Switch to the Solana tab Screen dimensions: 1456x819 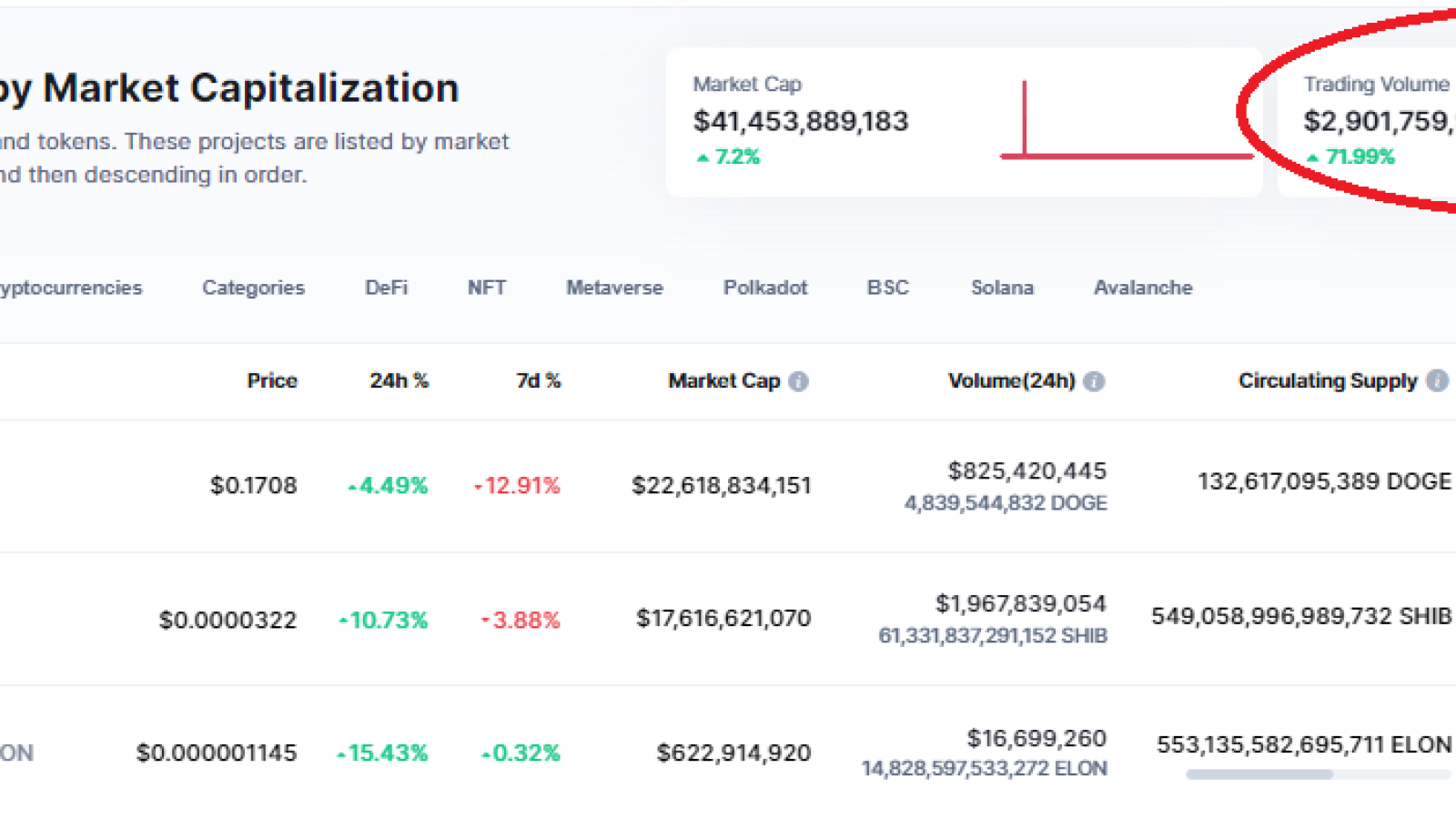point(1002,288)
